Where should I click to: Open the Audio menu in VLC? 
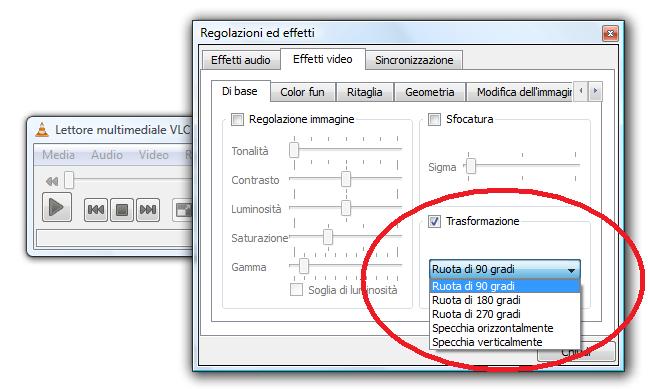tap(107, 155)
